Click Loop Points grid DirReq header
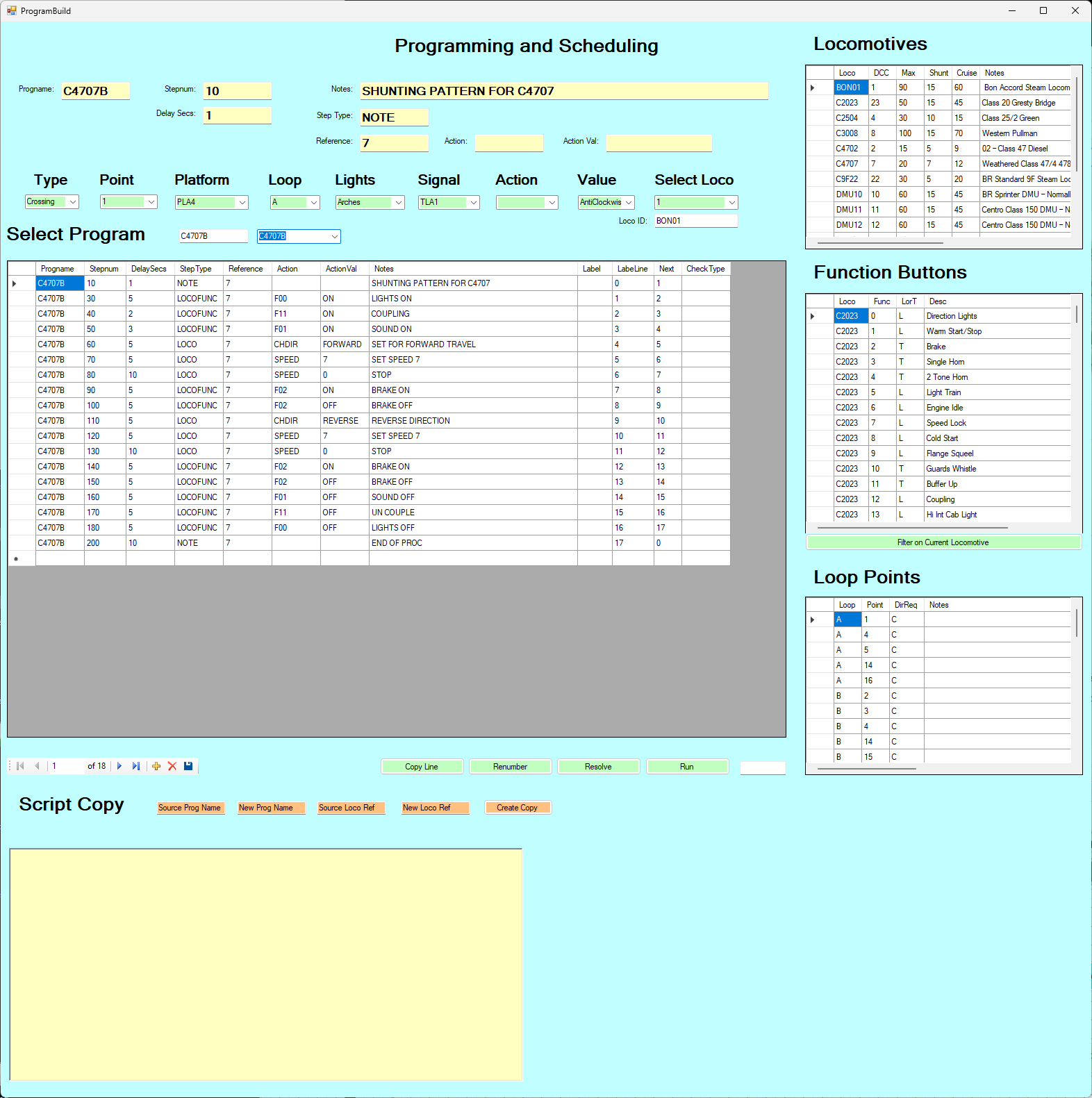The width and height of the screenshot is (1092, 1098). click(906, 605)
